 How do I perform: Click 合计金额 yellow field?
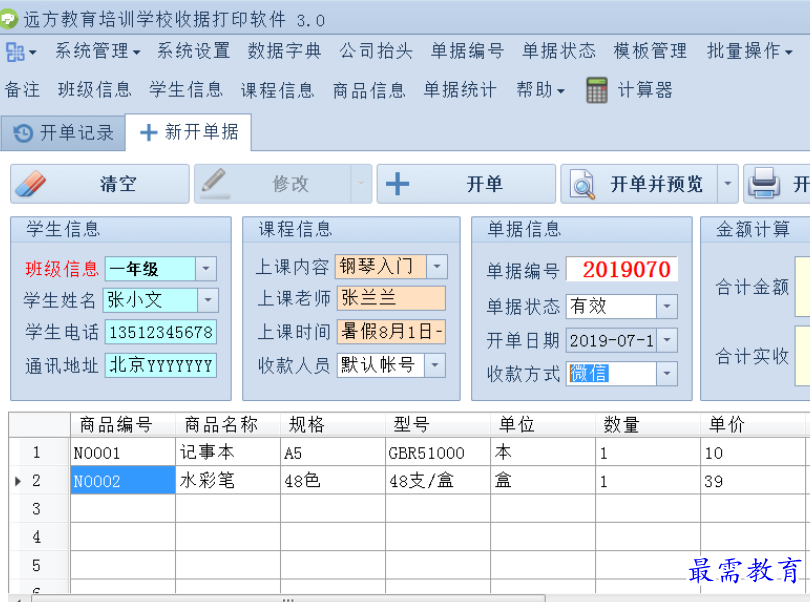802,286
